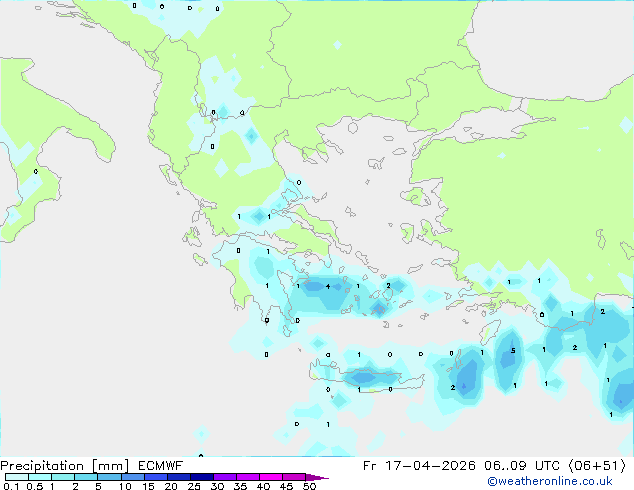
Task: Click the precipitation value '4' on the map
Action: pyautogui.click(x=328, y=286)
